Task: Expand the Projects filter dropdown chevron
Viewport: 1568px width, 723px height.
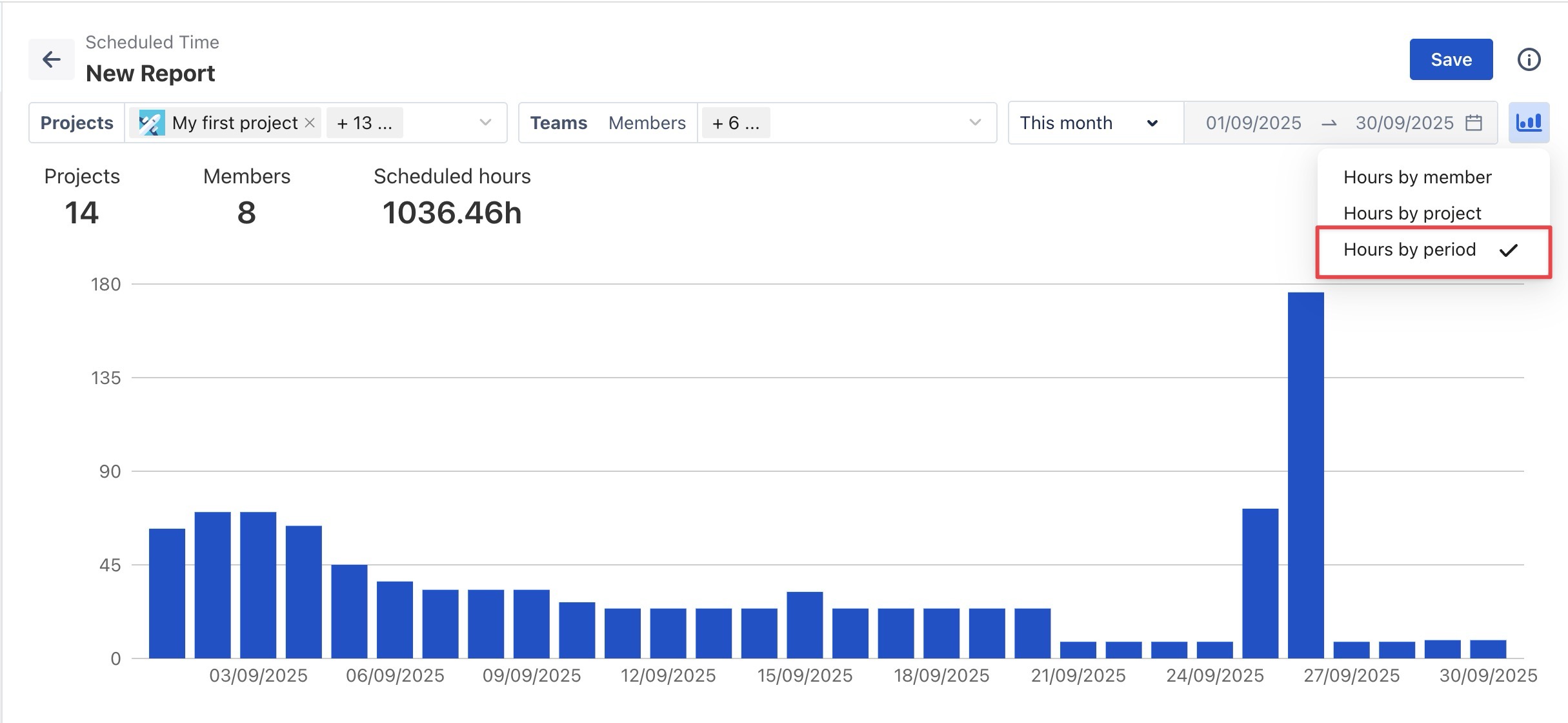Action: tap(485, 123)
